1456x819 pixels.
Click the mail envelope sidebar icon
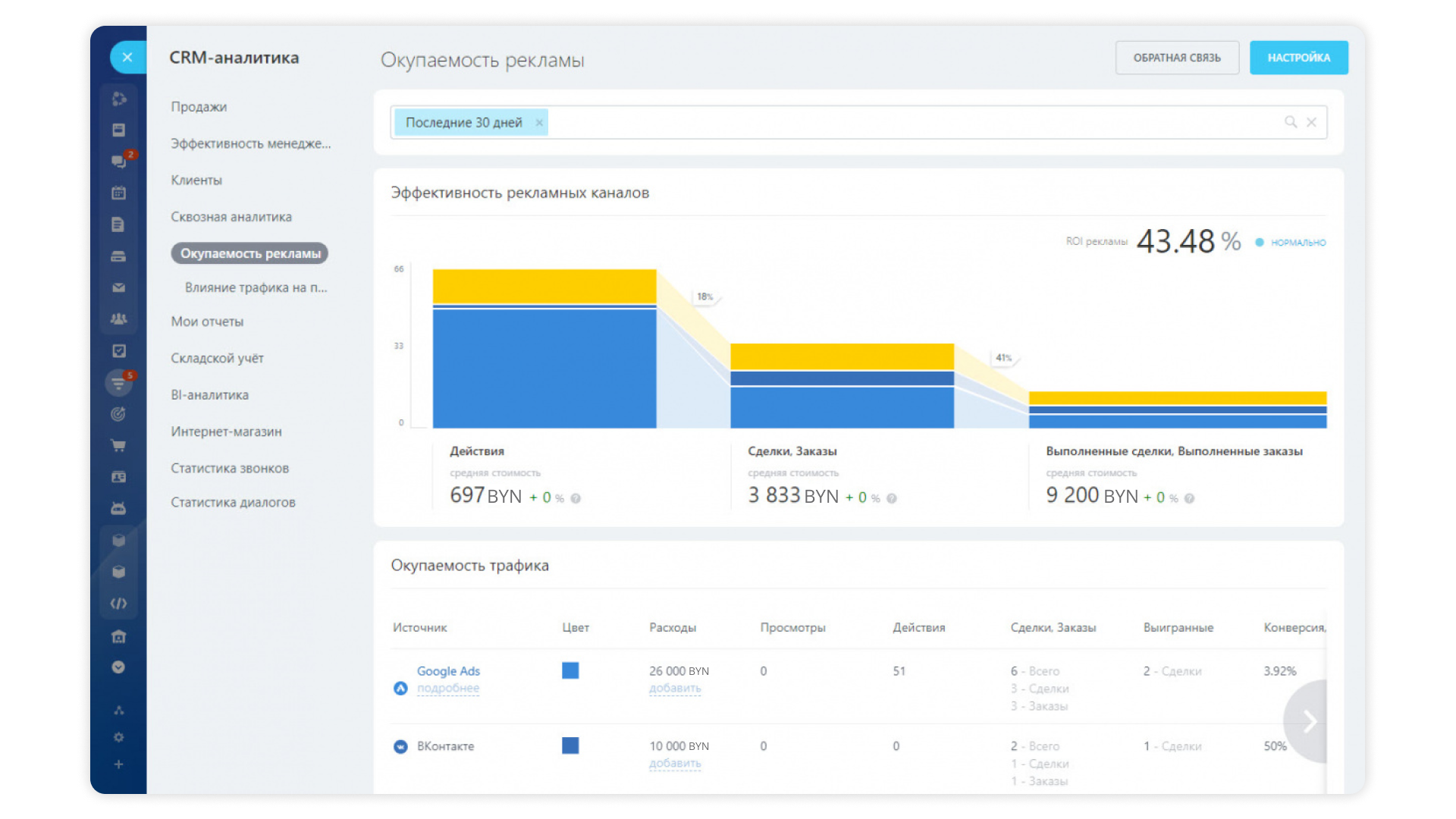coord(119,288)
